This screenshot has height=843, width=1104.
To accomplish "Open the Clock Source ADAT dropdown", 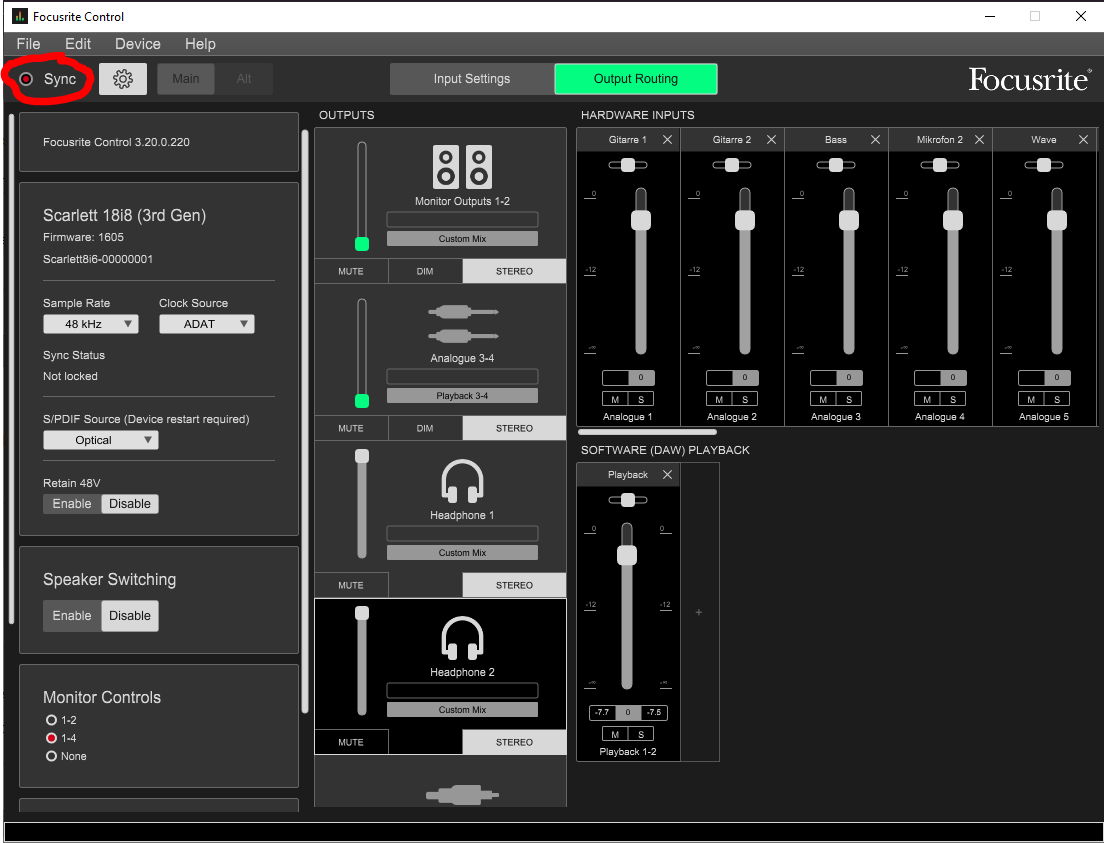I will [207, 324].
